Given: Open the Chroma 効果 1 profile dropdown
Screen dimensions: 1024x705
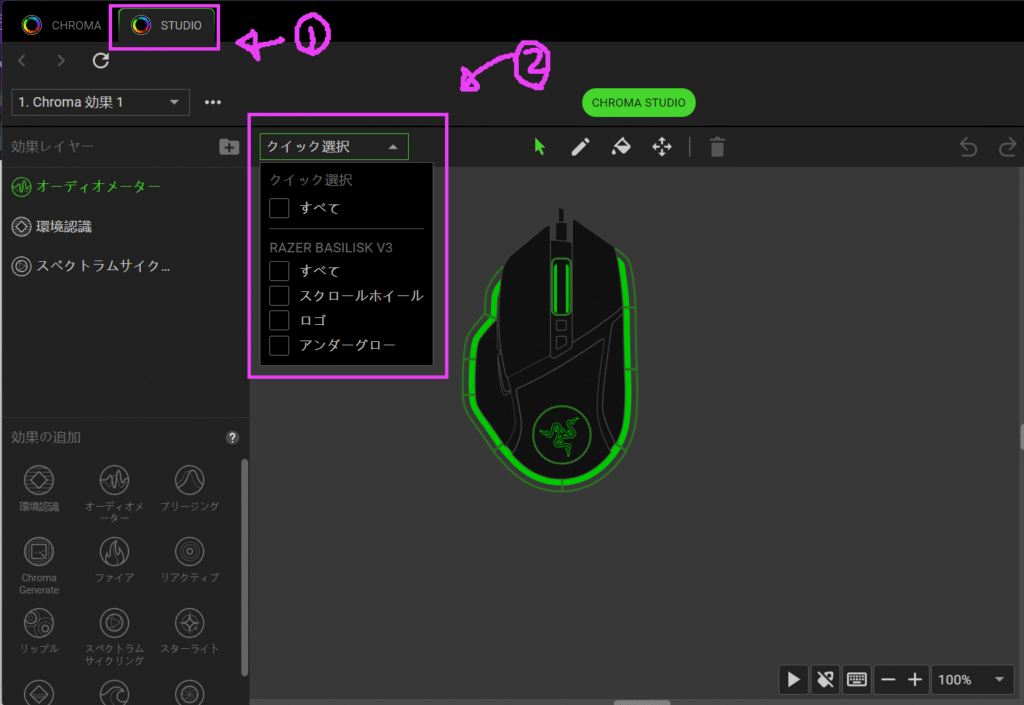Looking at the screenshot, I should pos(101,102).
